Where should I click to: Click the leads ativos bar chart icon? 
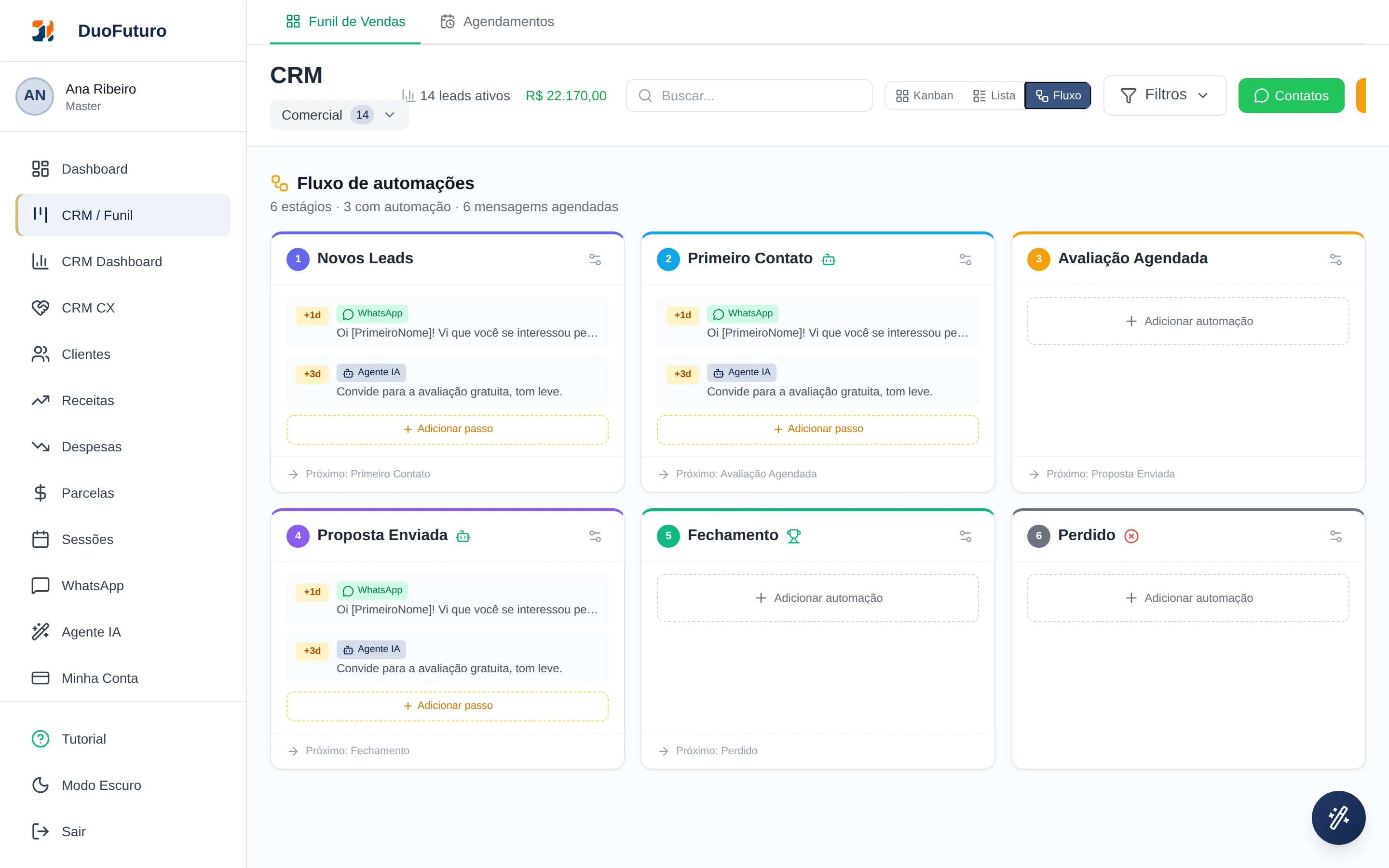(408, 95)
